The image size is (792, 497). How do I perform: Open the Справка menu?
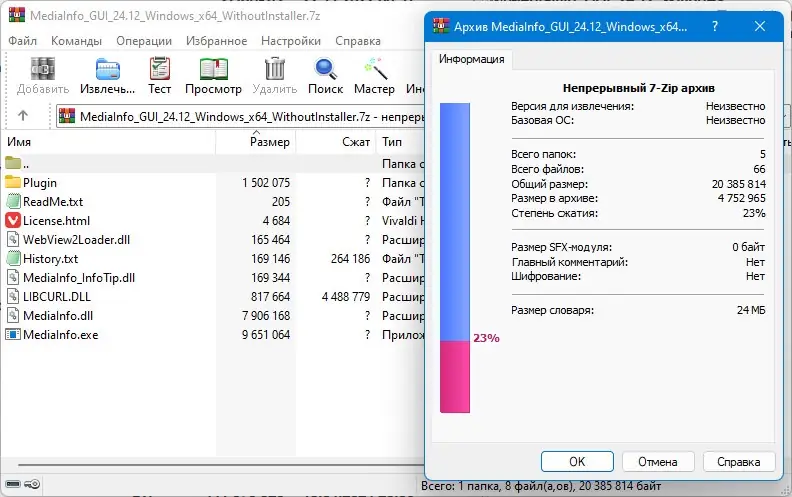[358, 41]
